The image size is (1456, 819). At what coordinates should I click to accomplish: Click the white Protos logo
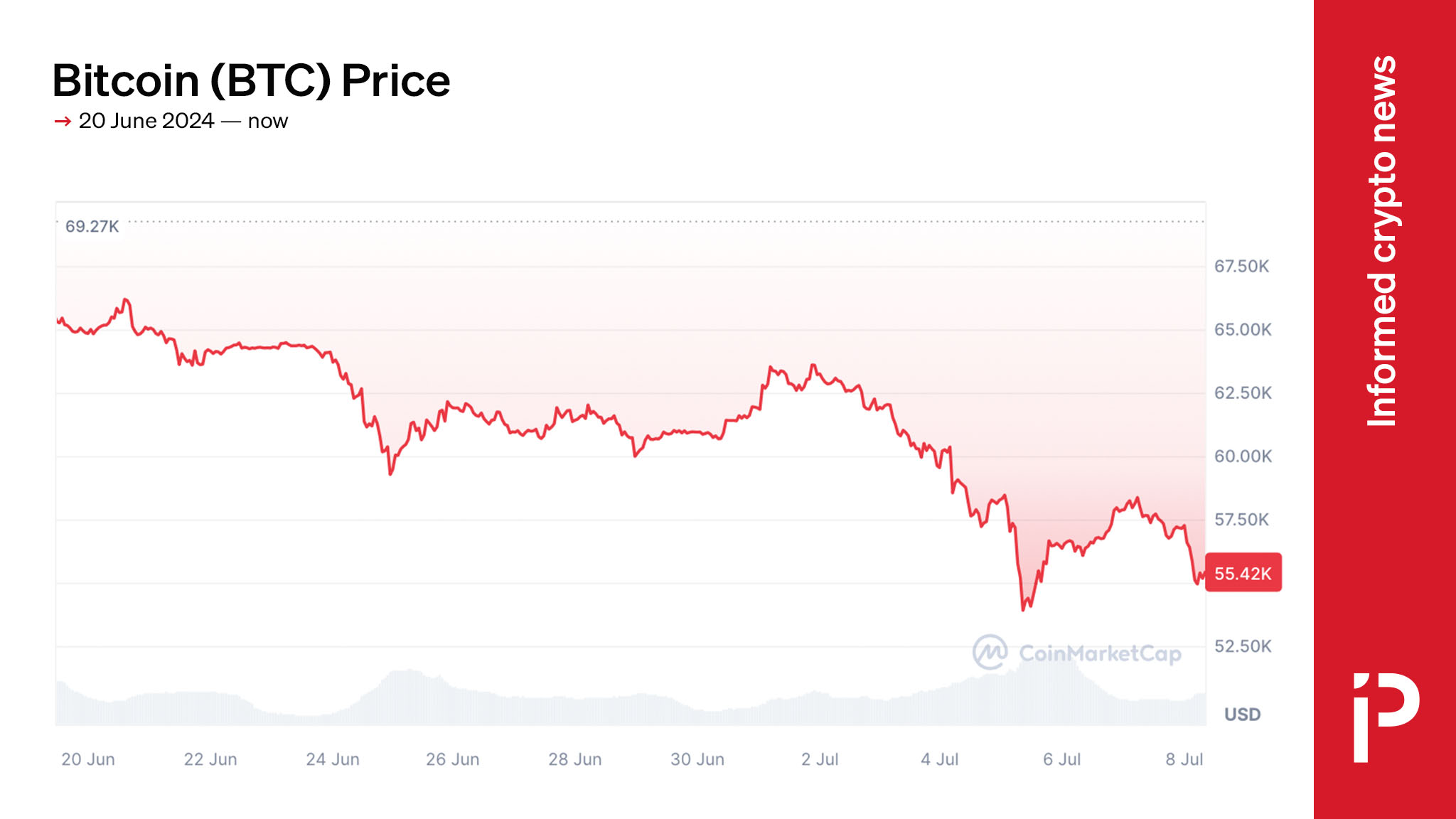pos(1386,717)
